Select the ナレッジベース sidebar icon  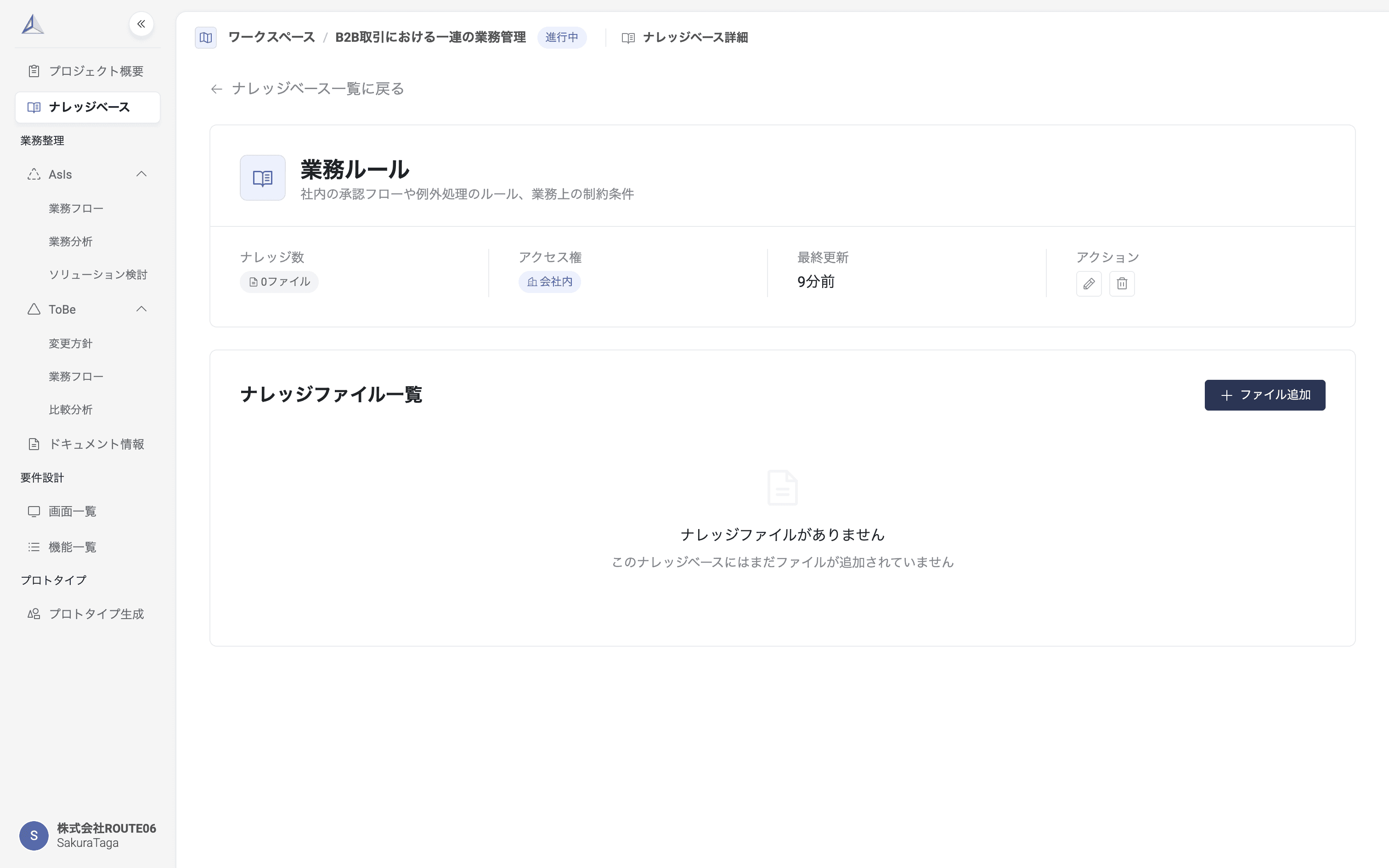tap(33, 107)
